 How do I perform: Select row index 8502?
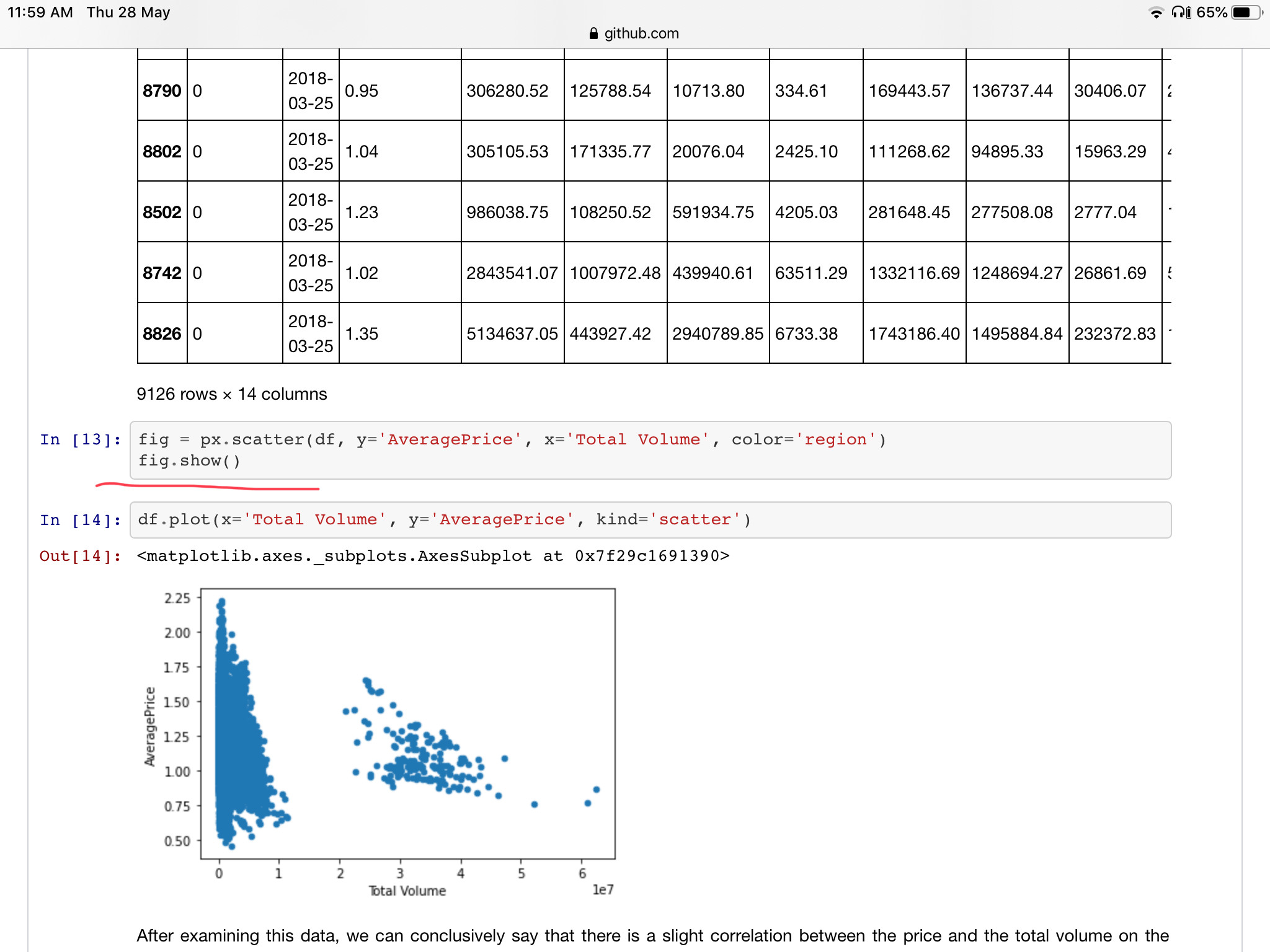coord(162,212)
